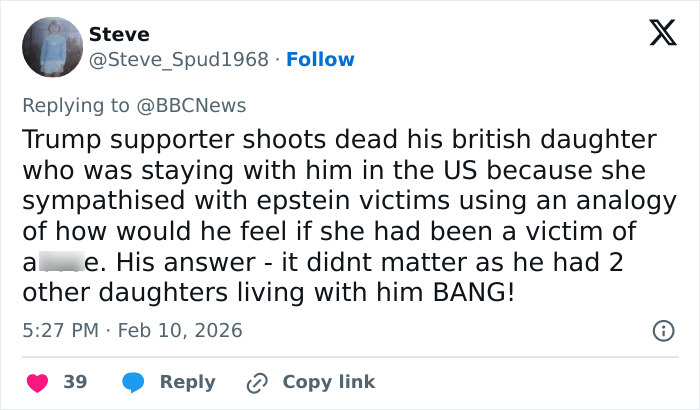Click the blurred censored word in tweet
The height and width of the screenshot is (410, 700).
(59, 263)
